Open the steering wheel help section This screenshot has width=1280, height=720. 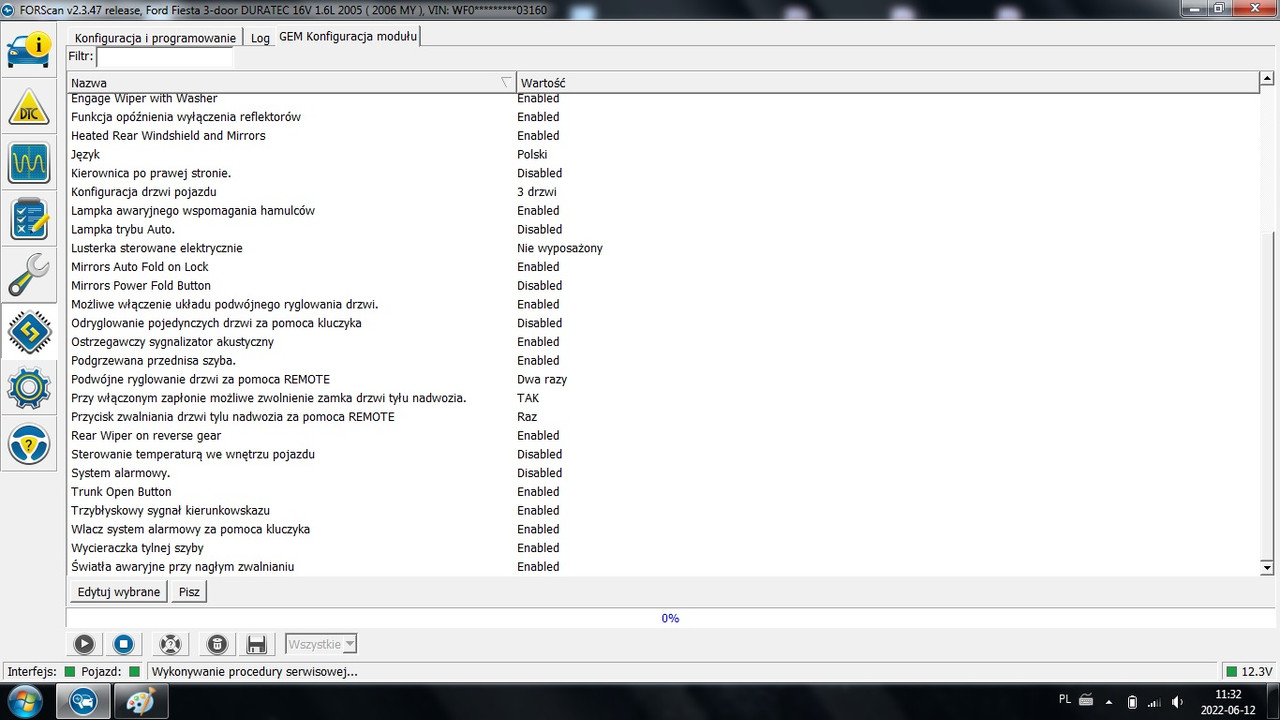(29, 445)
